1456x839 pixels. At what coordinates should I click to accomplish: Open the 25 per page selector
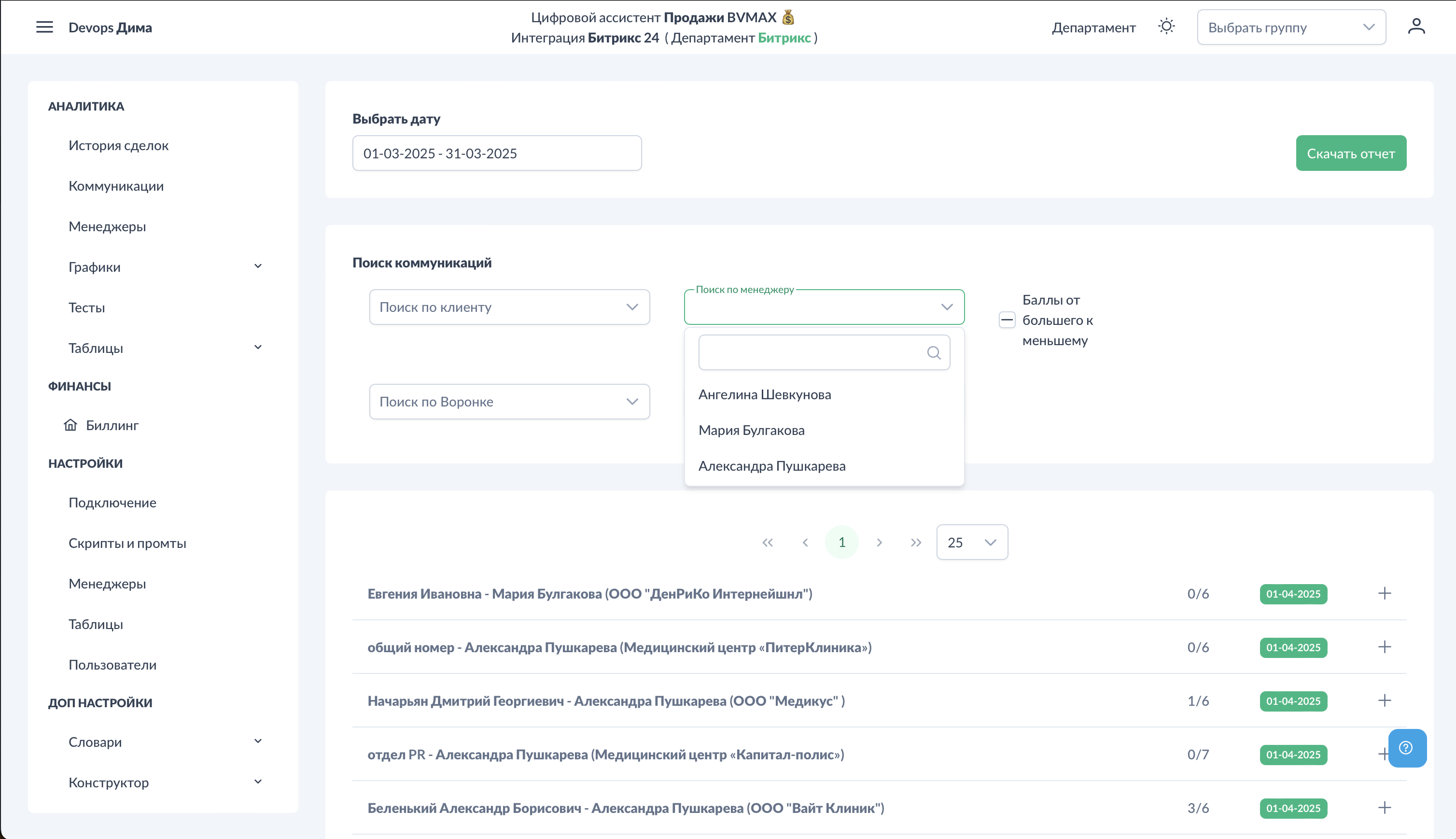(x=971, y=542)
